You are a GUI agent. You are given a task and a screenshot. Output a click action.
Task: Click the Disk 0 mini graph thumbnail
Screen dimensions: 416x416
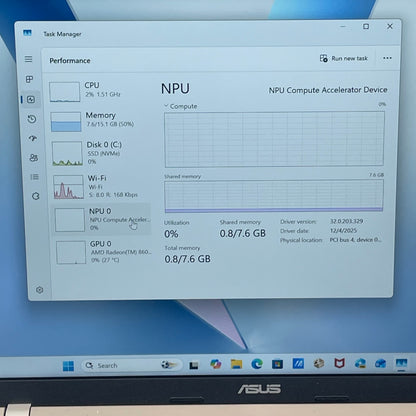point(67,153)
